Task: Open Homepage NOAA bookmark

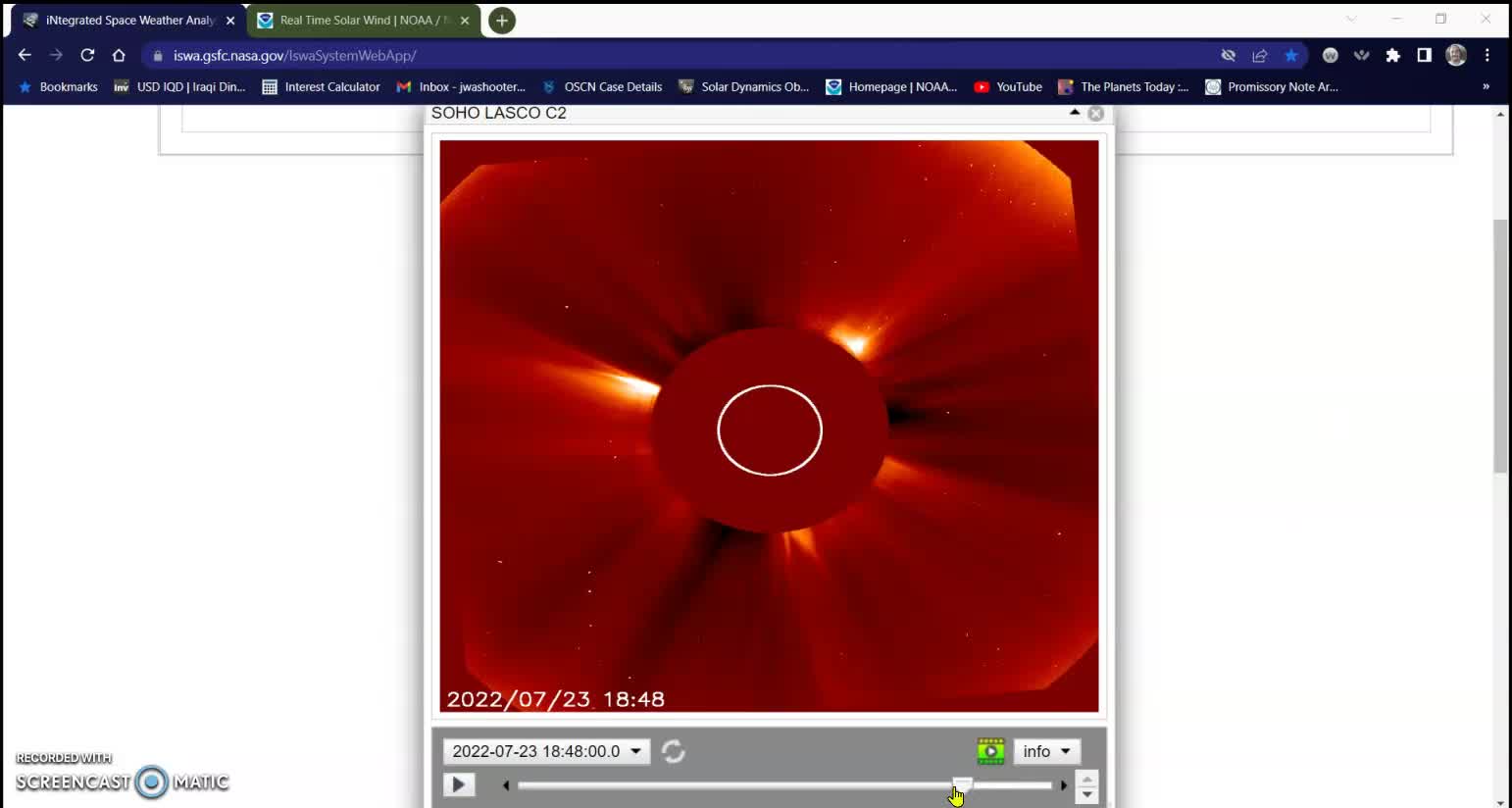Action: 891,86
